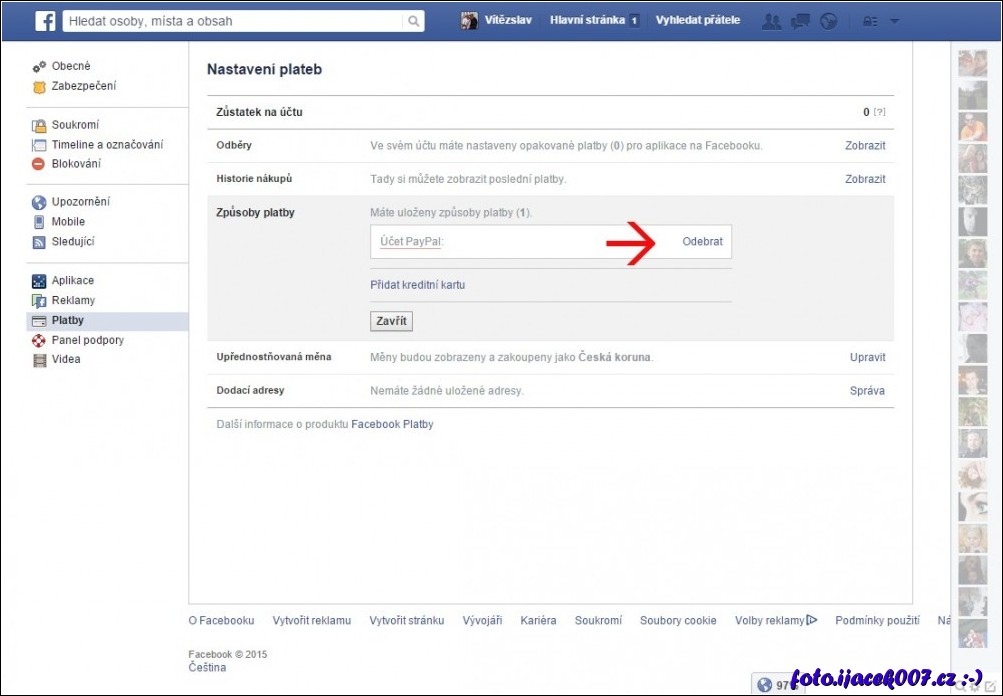Expand the account menu dropdown arrow
This screenshot has height=696, width=1003.
click(894, 21)
